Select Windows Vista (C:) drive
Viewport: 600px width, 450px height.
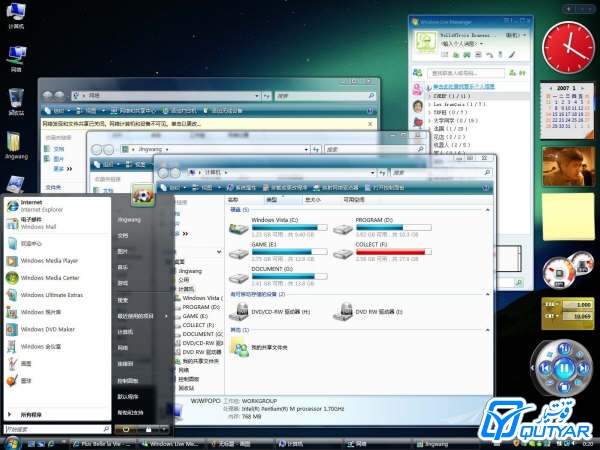tap(278, 227)
